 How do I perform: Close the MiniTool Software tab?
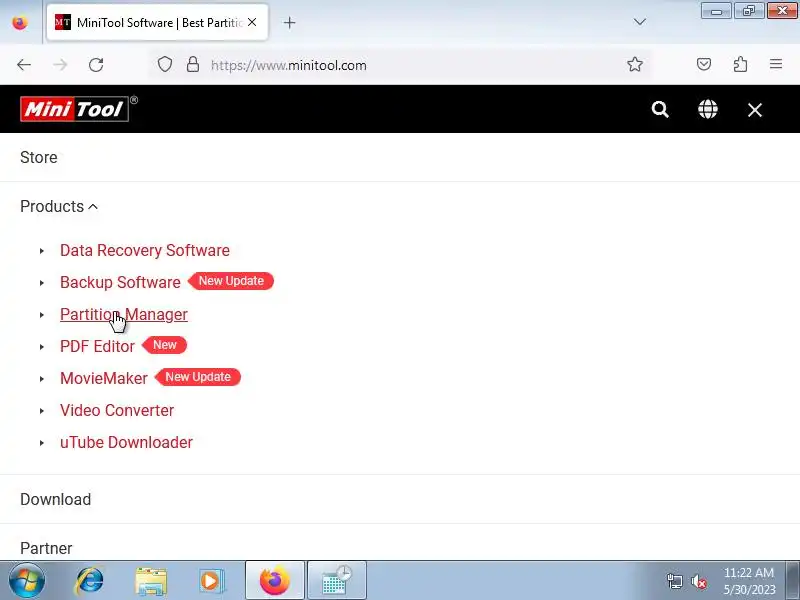click(252, 22)
